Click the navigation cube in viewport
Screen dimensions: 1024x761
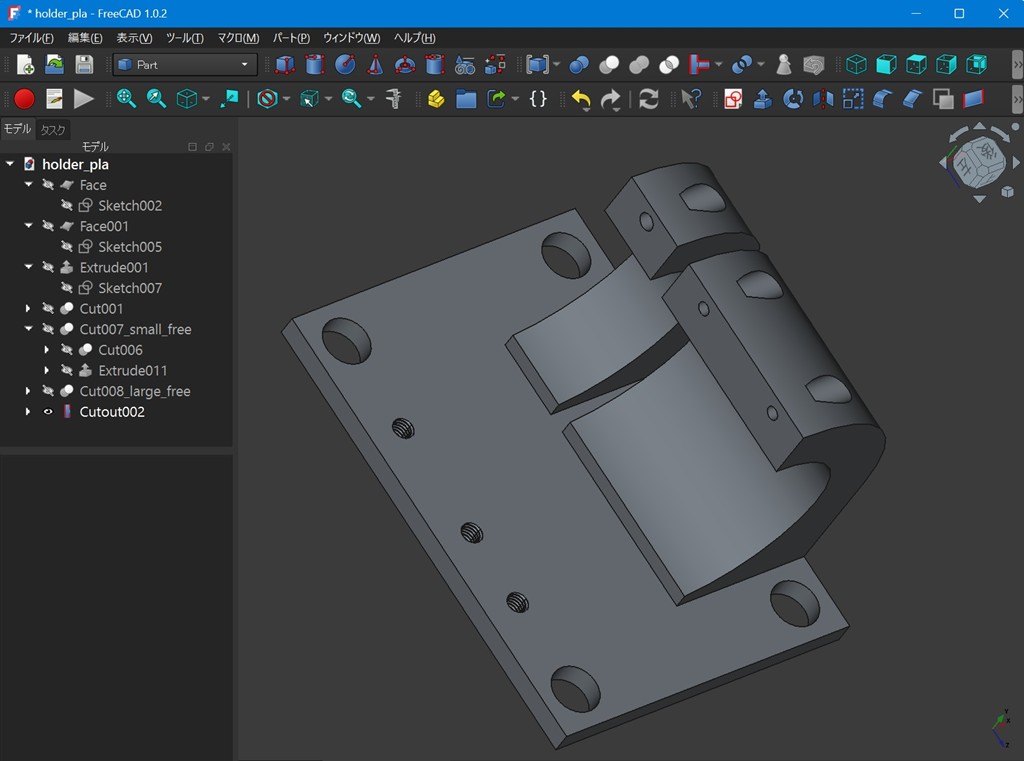(978, 162)
